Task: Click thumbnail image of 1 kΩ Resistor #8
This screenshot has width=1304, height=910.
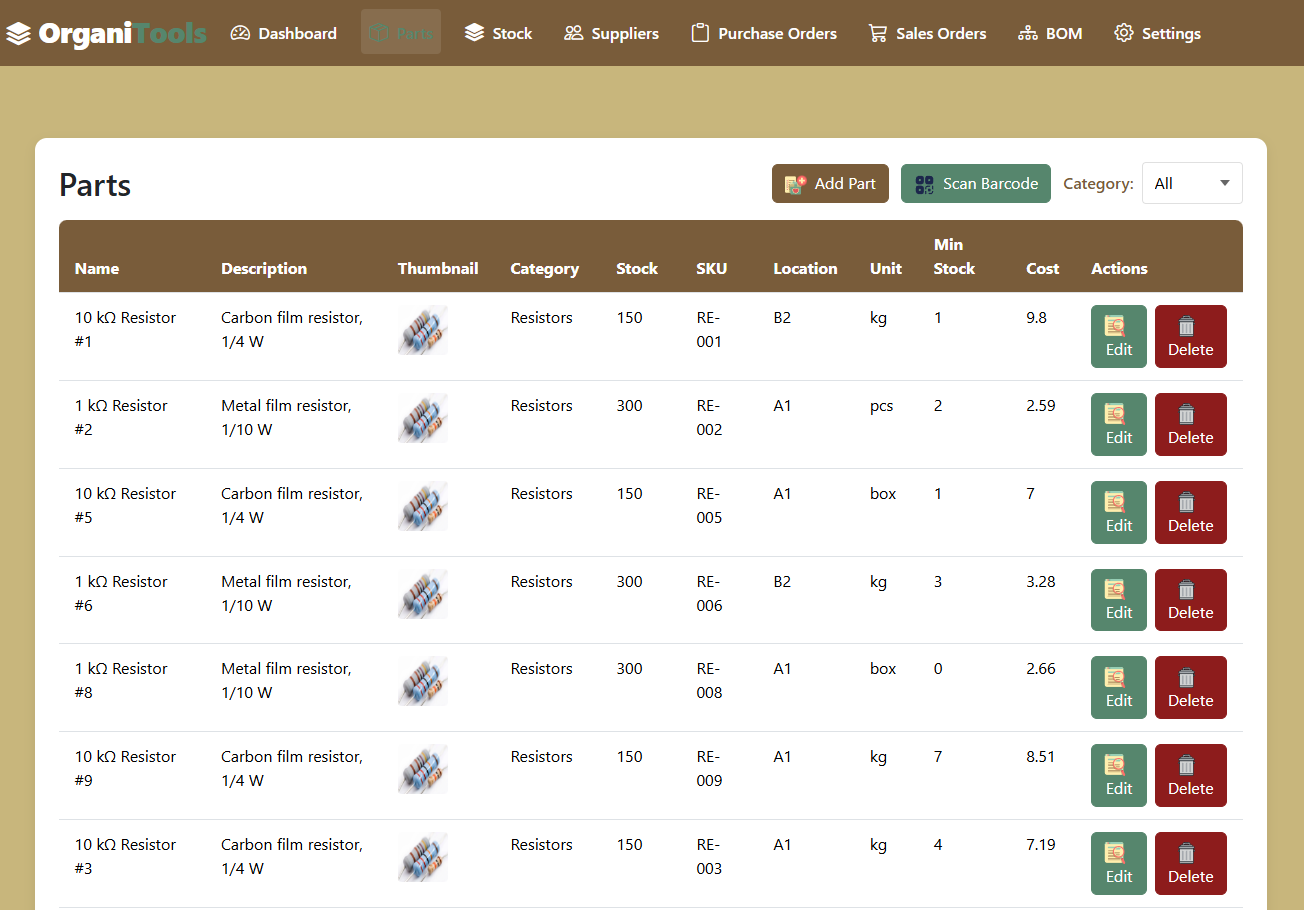Action: (x=422, y=681)
